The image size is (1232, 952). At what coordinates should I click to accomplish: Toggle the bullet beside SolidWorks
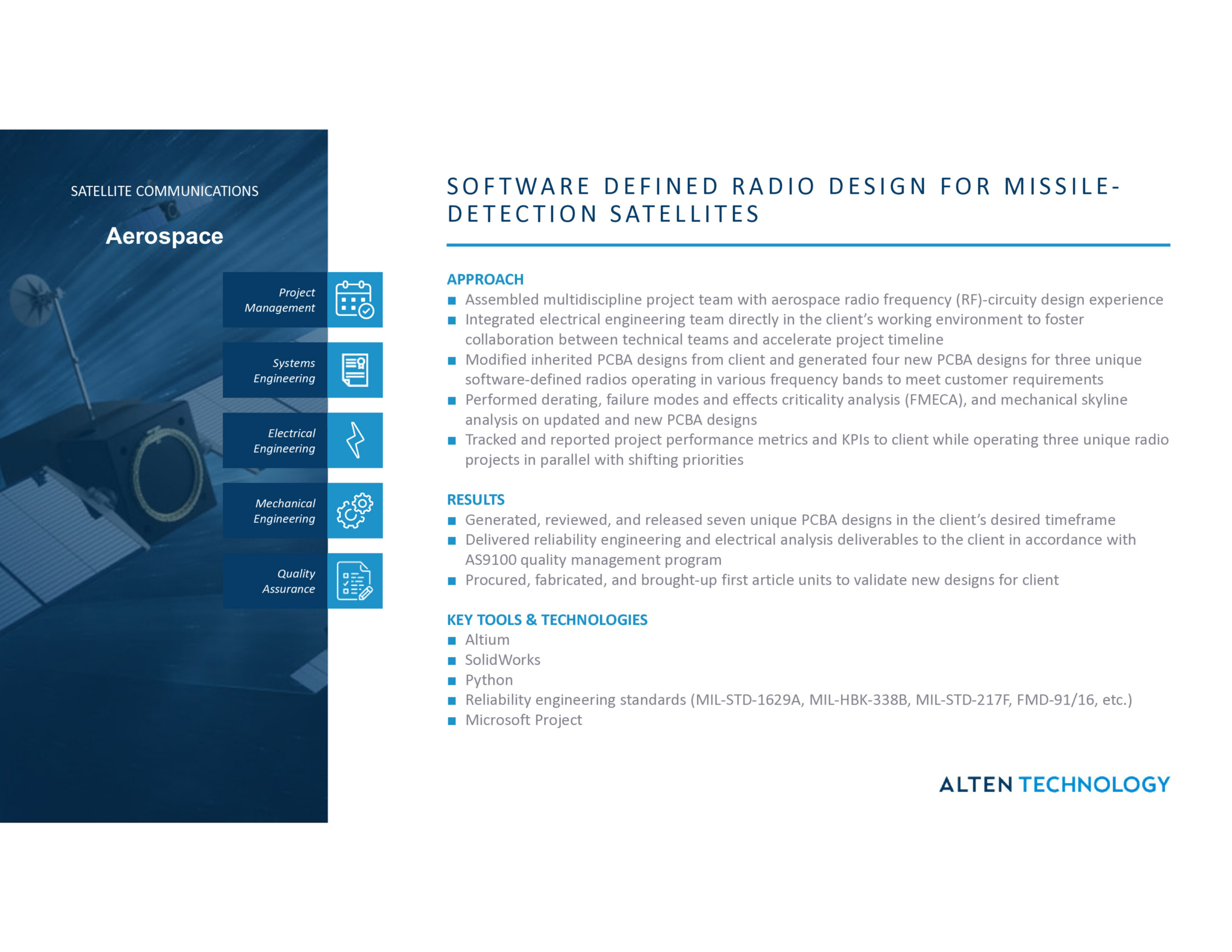click(453, 660)
